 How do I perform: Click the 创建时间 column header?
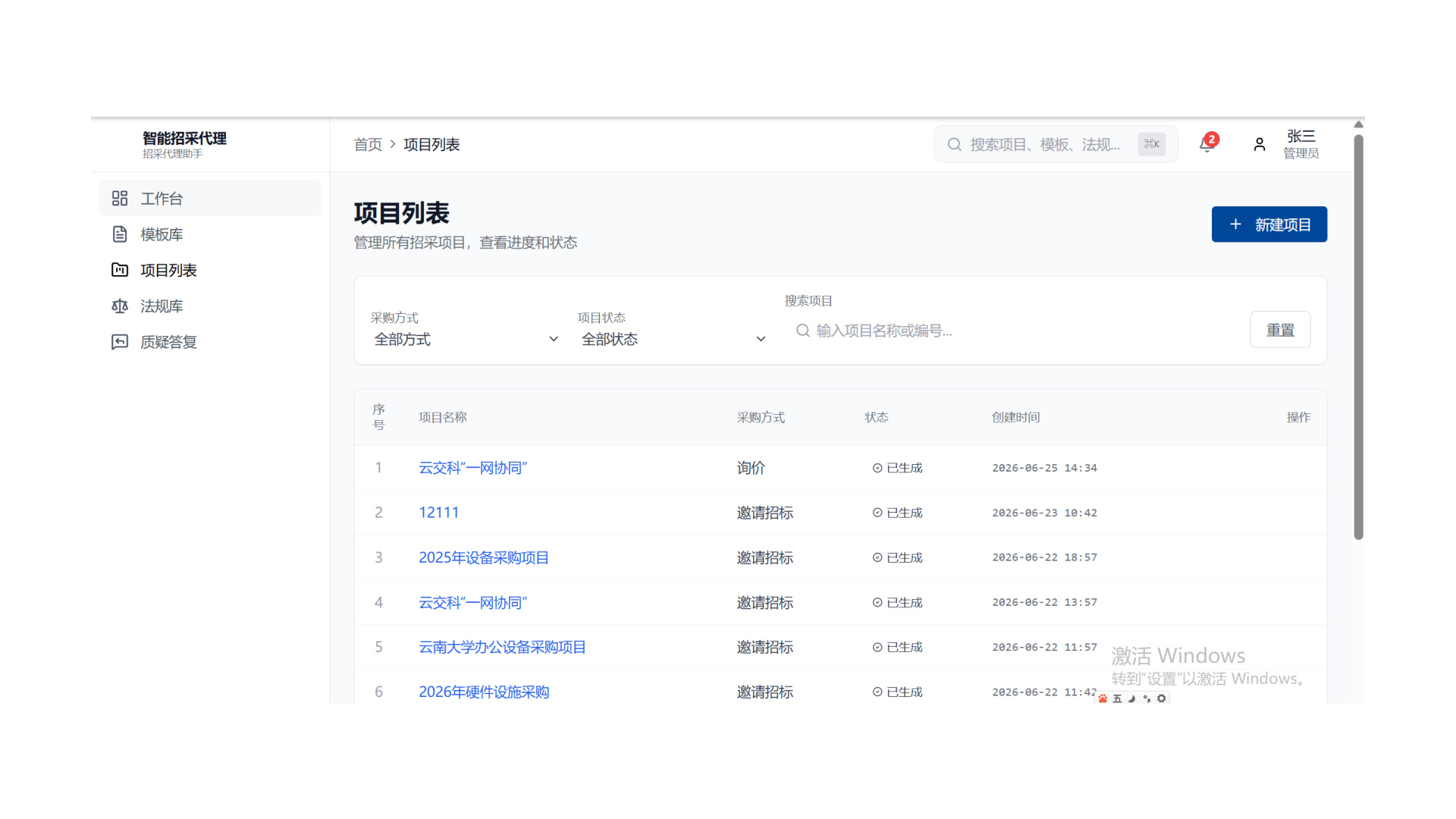point(1015,417)
